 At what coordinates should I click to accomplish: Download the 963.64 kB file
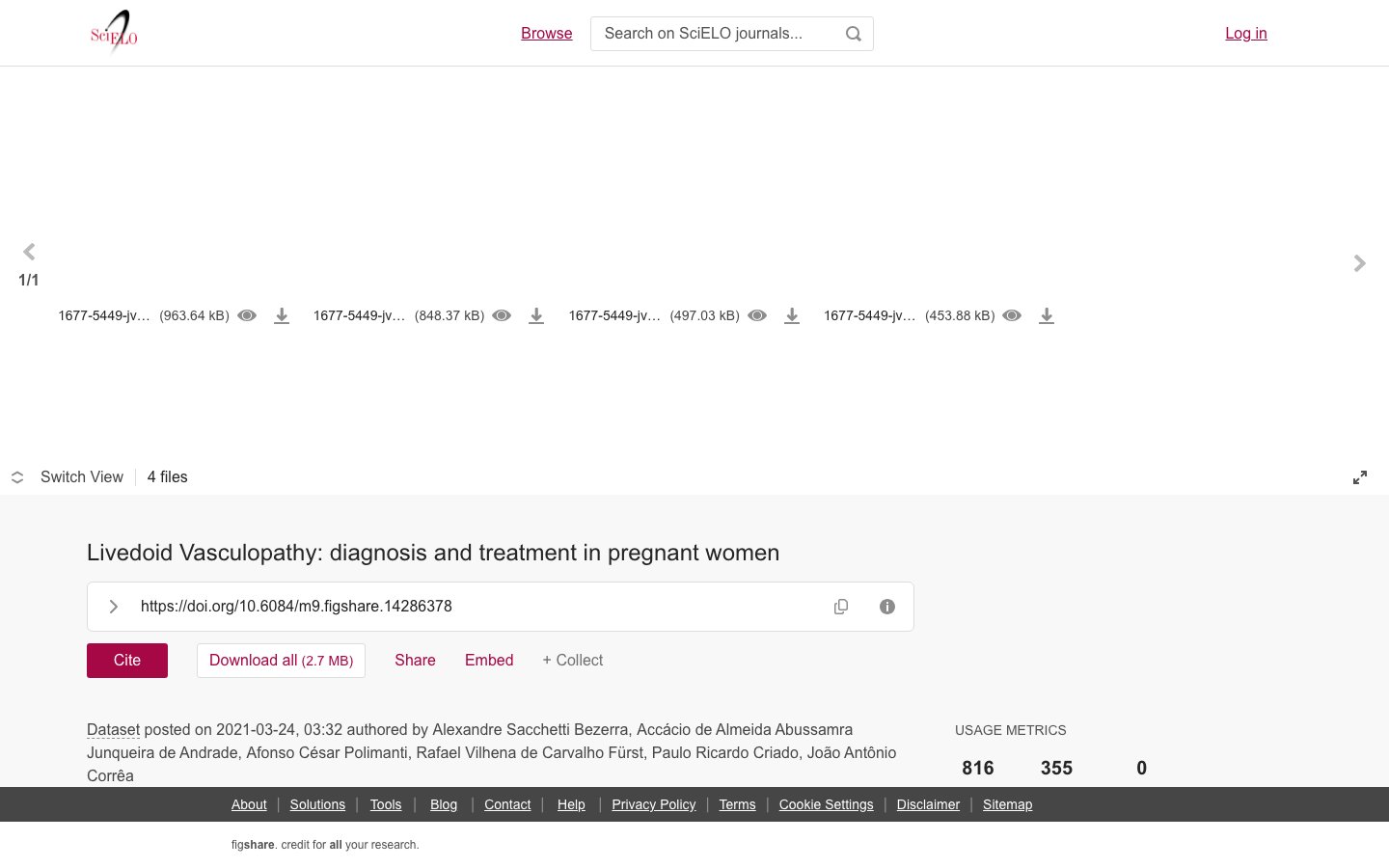coord(282,315)
